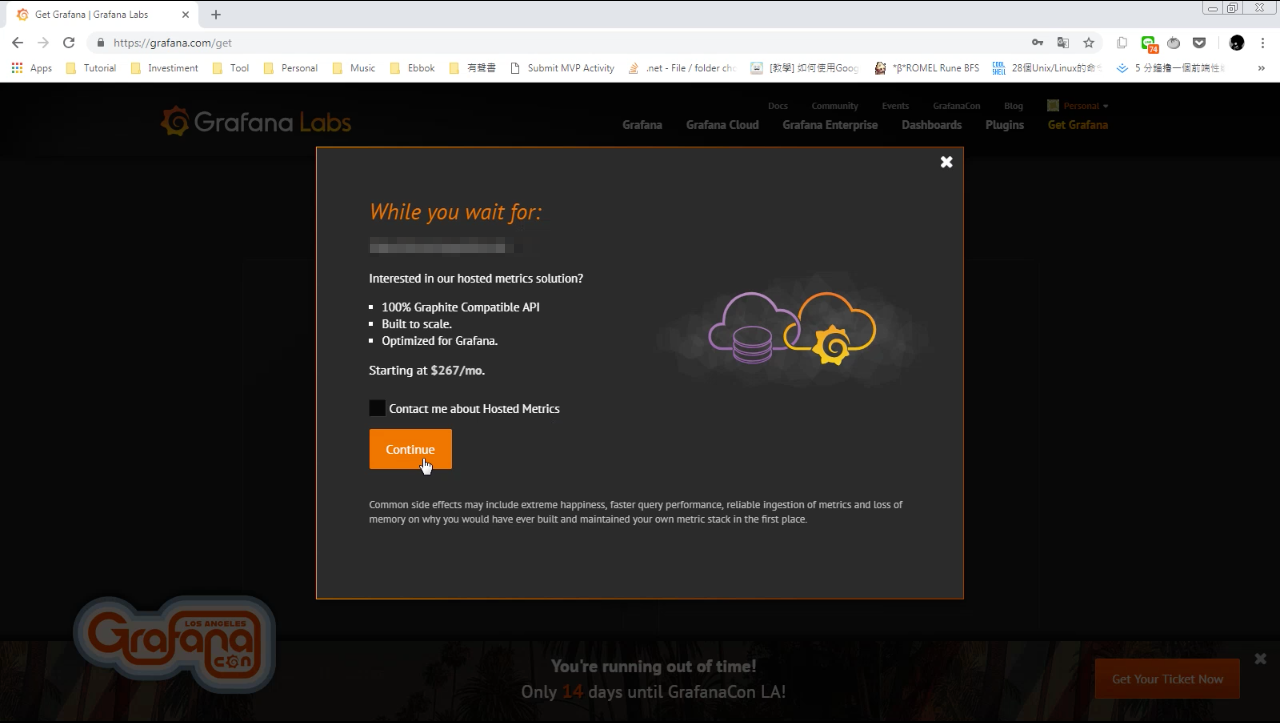Open Grafana Enterprise nav item
Image resolution: width=1280 pixels, height=723 pixels.
pos(830,125)
